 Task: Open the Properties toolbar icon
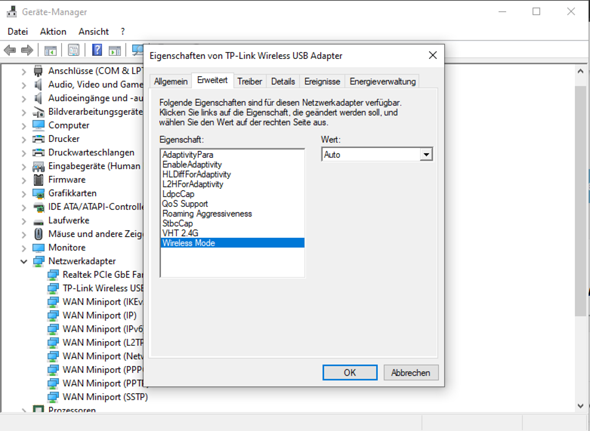coord(74,50)
